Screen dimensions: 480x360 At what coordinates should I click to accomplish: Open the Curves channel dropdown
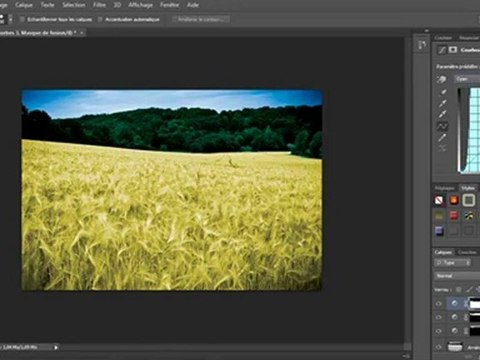pos(467,79)
